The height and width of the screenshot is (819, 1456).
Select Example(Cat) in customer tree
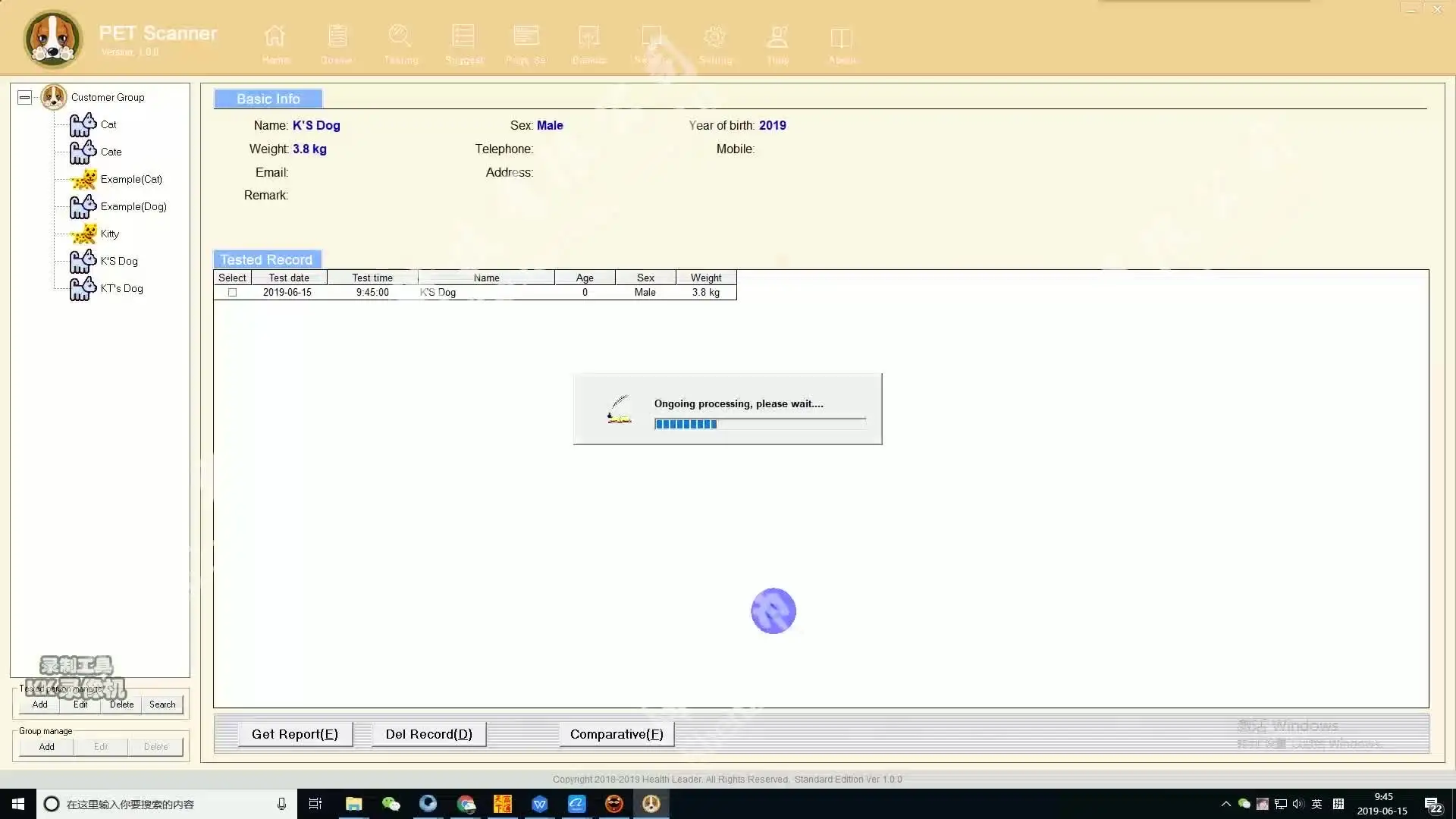[x=130, y=179]
